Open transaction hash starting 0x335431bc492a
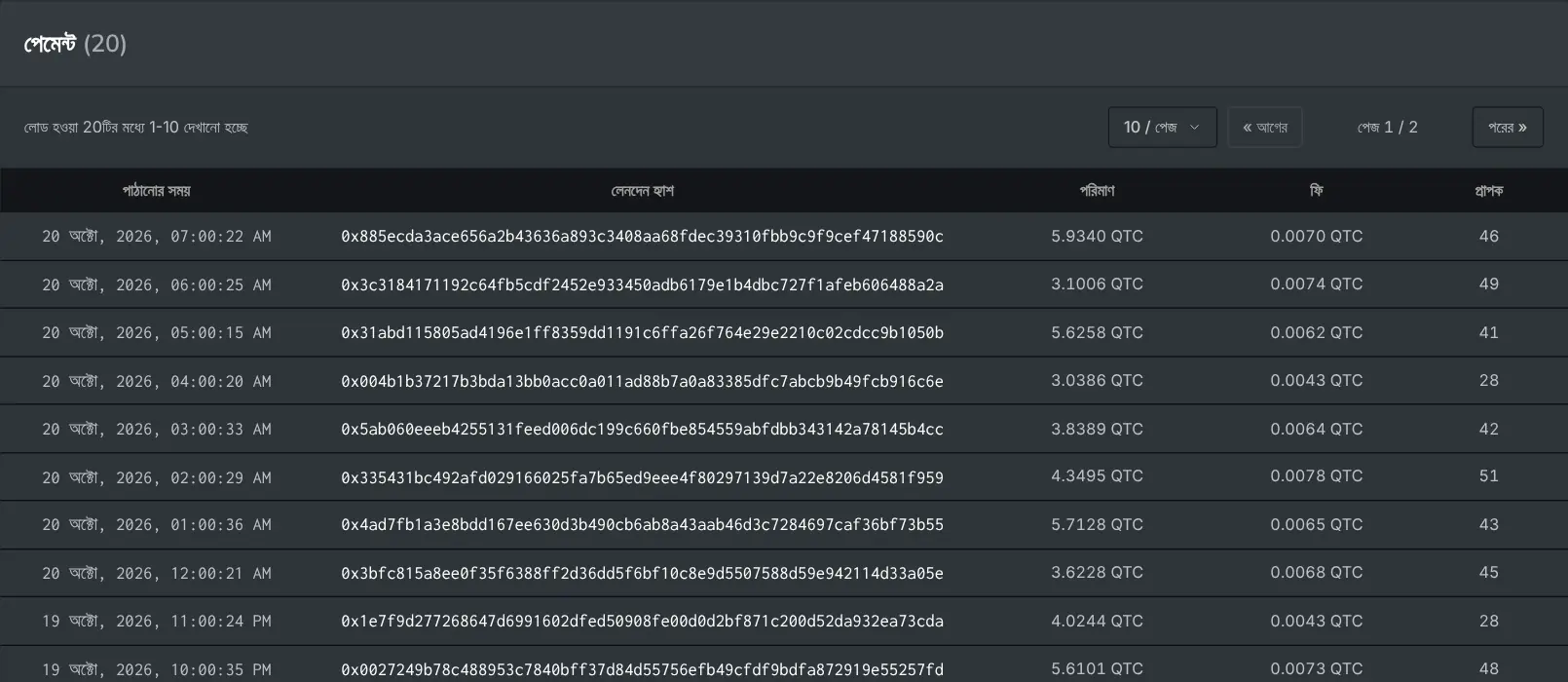This screenshot has height=682, width=1568. pos(643,477)
